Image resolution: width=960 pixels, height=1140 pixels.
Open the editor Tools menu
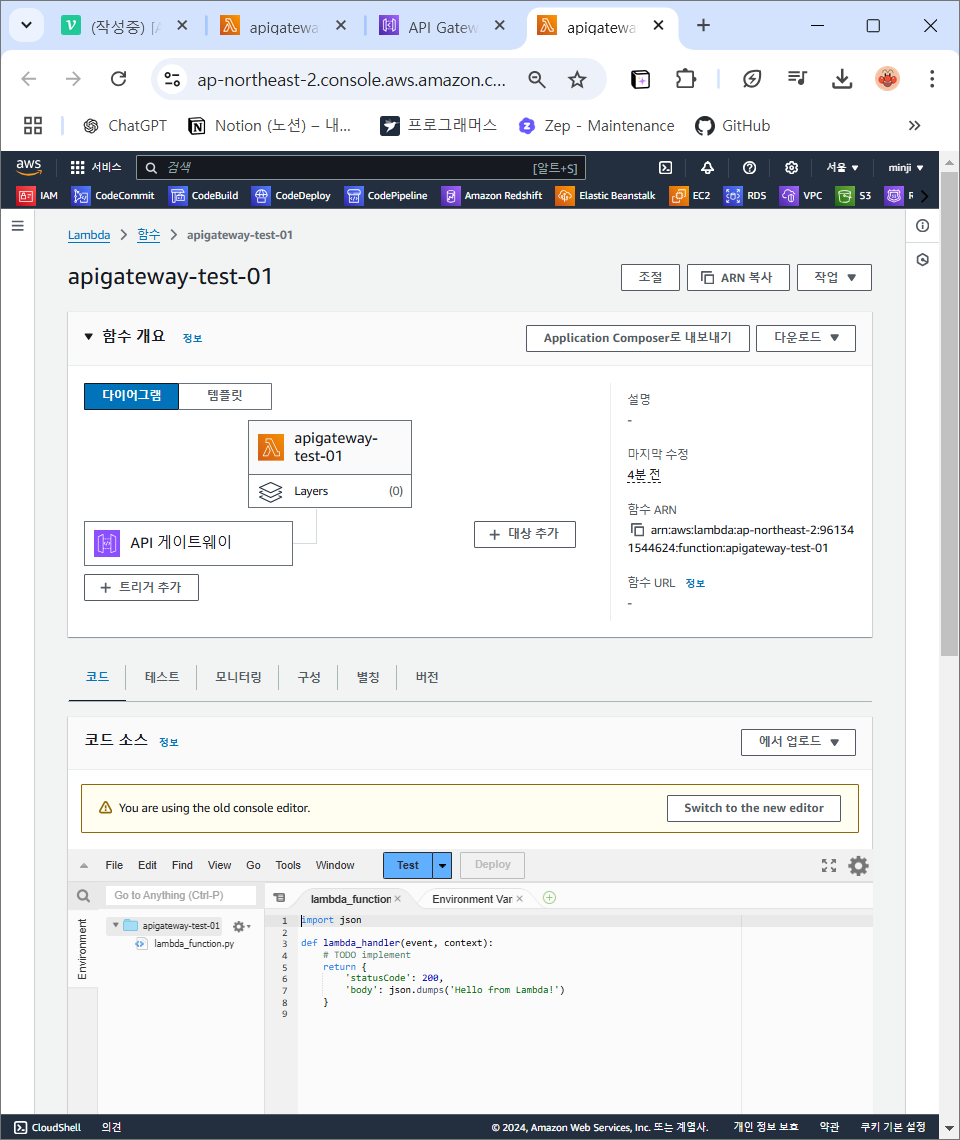point(288,865)
